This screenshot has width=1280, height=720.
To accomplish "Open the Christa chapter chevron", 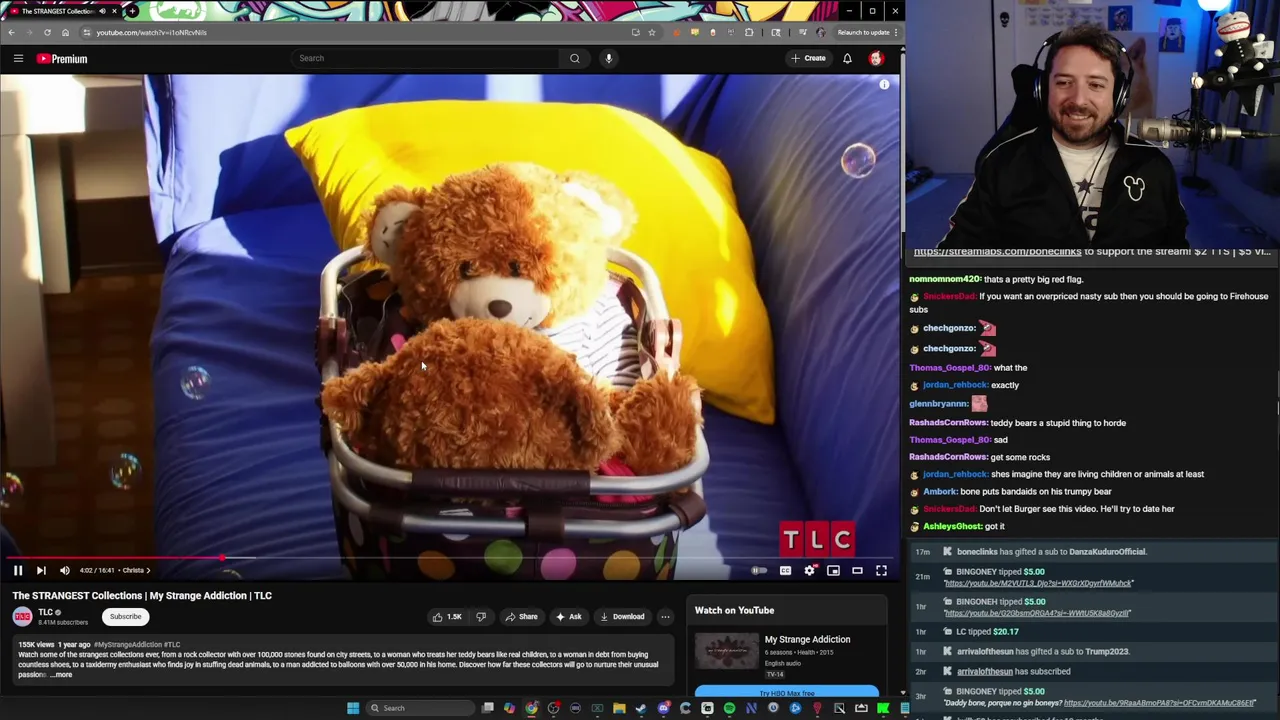I will (x=148, y=570).
